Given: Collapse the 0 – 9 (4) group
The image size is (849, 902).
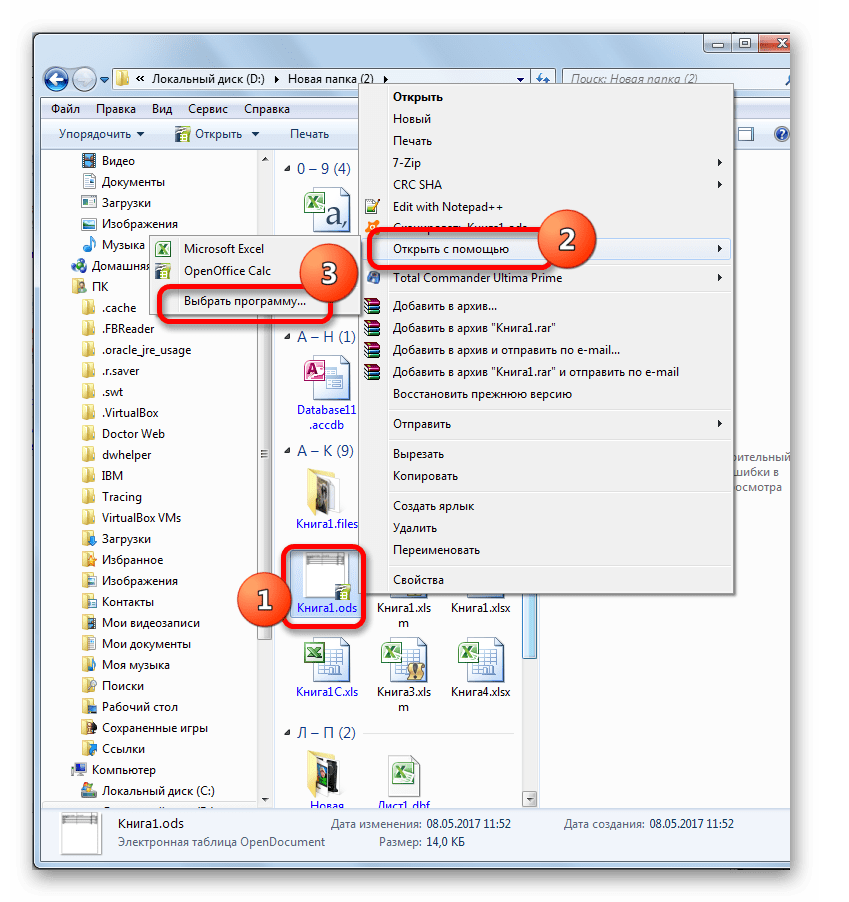Looking at the screenshot, I should pyautogui.click(x=287, y=169).
